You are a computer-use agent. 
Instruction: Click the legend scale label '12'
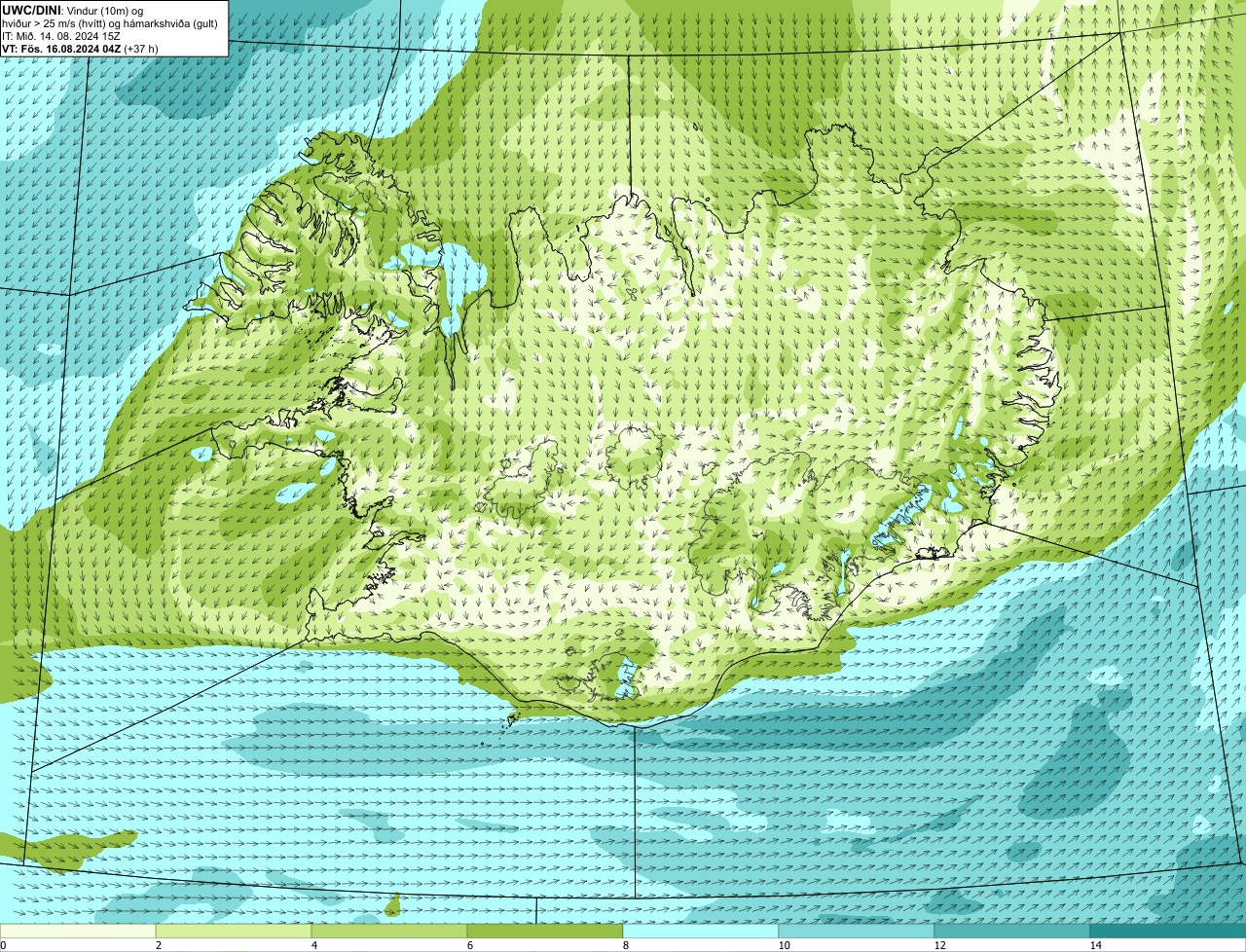939,945
